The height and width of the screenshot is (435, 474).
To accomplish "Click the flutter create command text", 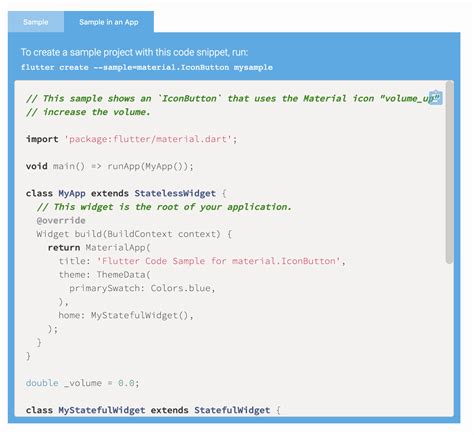I will pos(147,67).
